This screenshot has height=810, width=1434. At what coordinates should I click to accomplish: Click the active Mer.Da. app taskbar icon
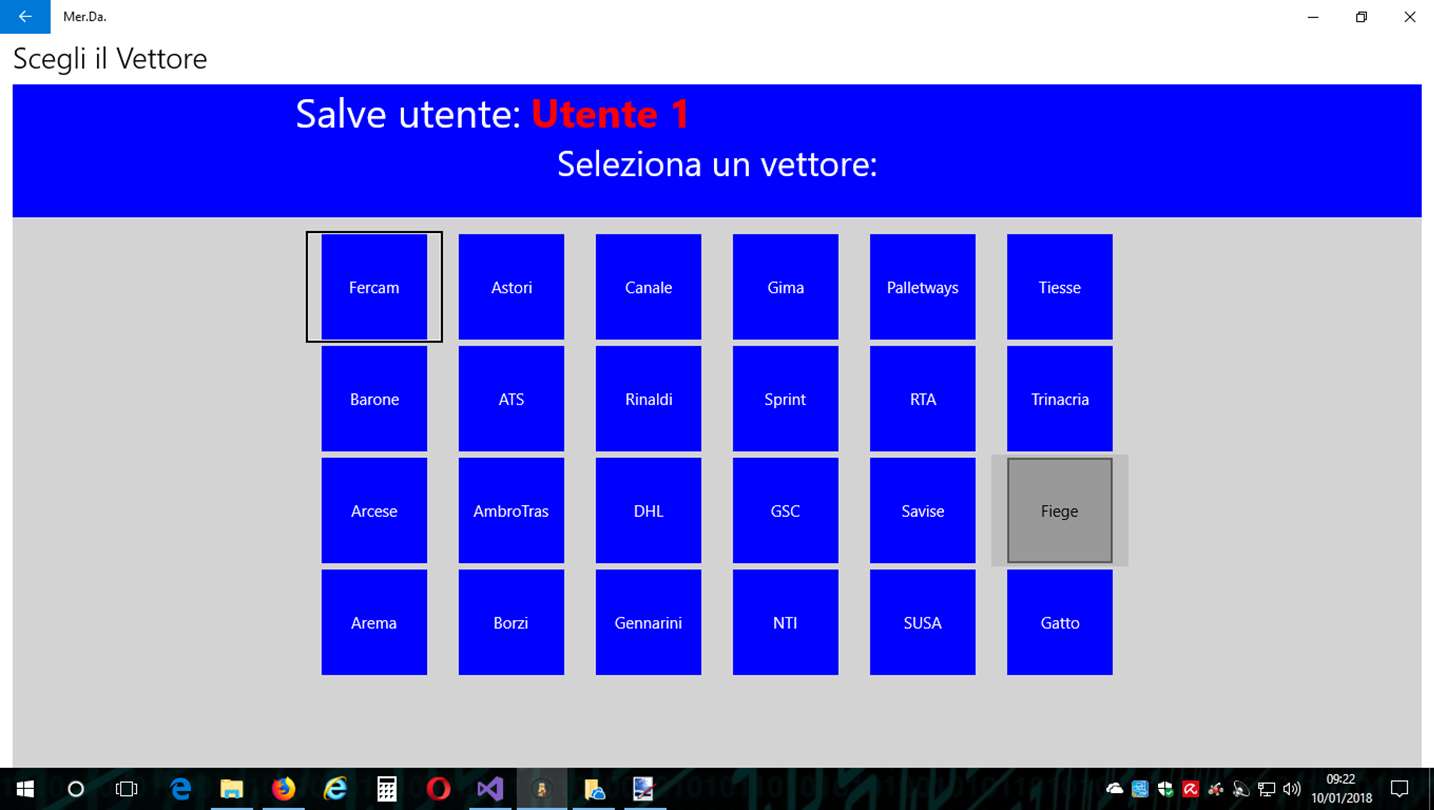[542, 789]
